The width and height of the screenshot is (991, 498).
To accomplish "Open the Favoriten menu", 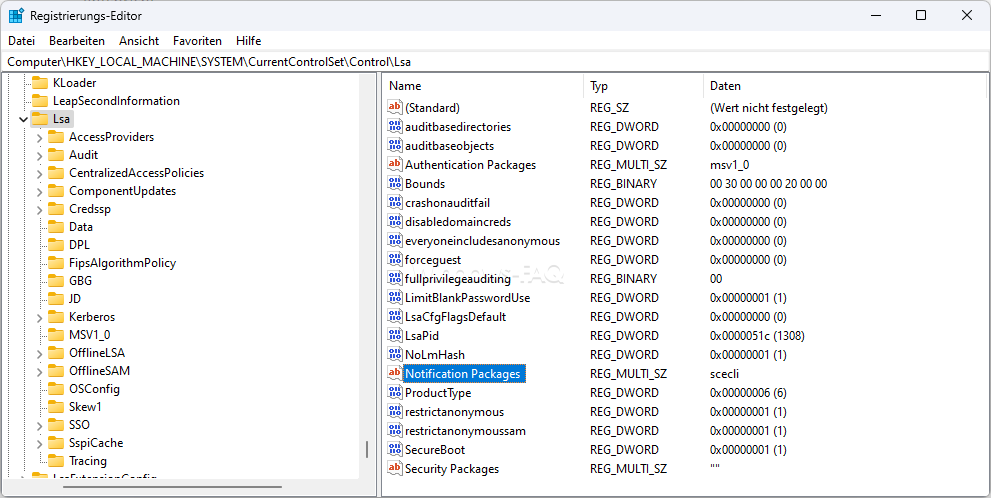I will [x=197, y=41].
